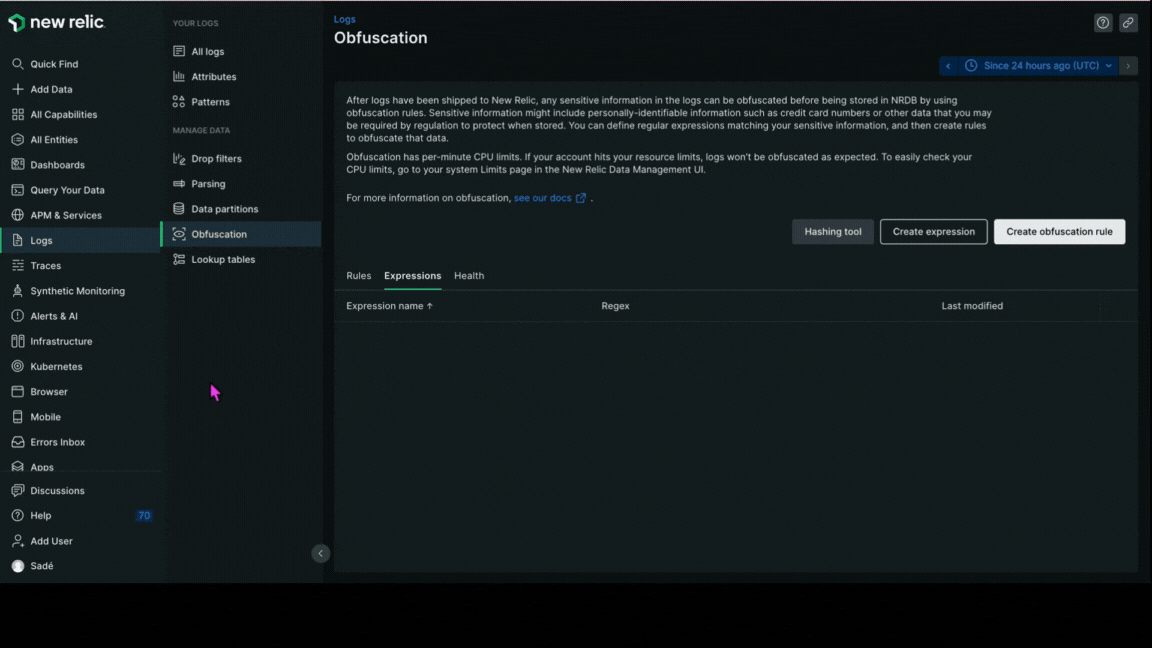Viewport: 1152px width, 648px height.
Task: Switch to the Health tab
Action: (468, 276)
